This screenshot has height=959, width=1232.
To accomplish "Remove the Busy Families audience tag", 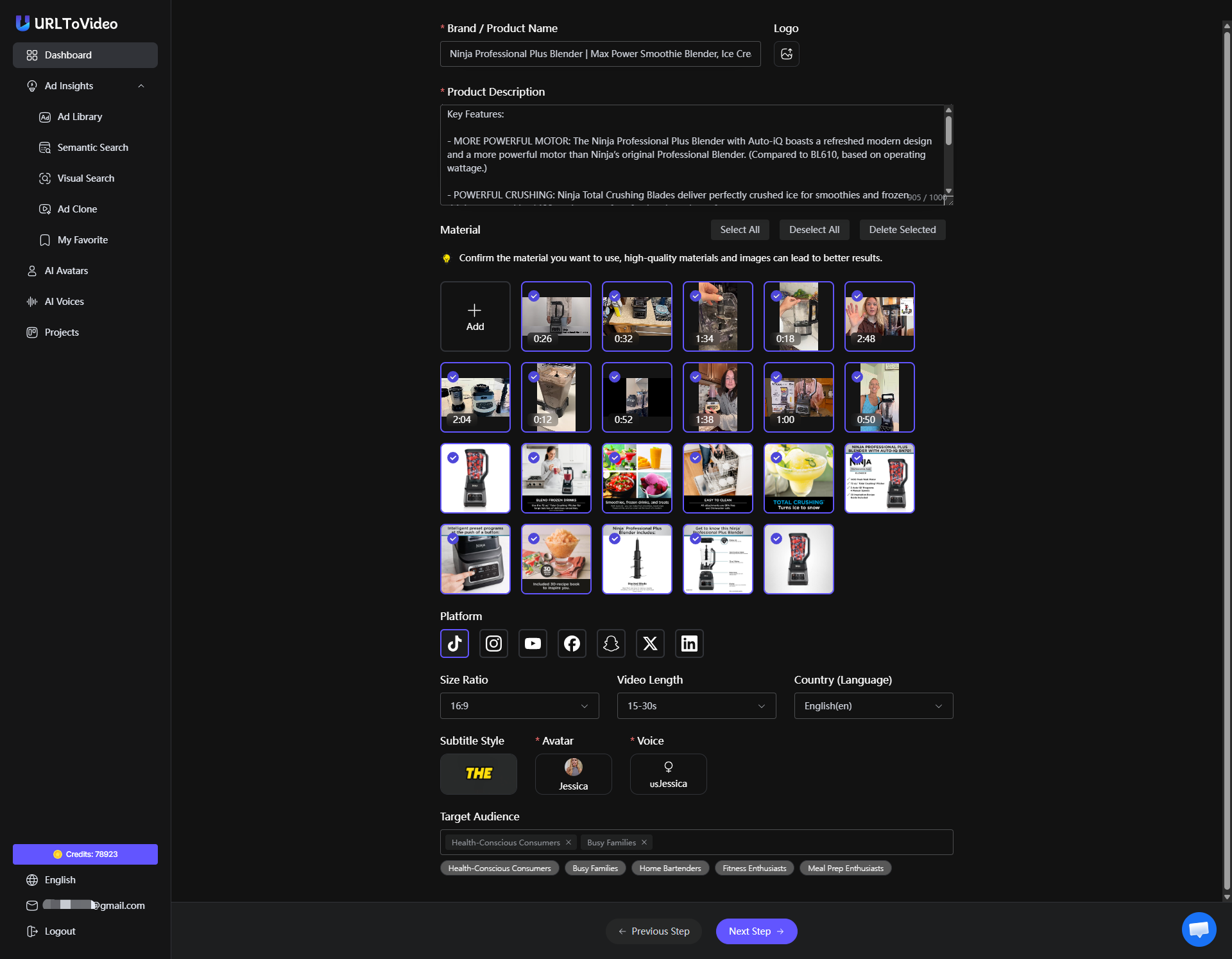I will point(644,842).
